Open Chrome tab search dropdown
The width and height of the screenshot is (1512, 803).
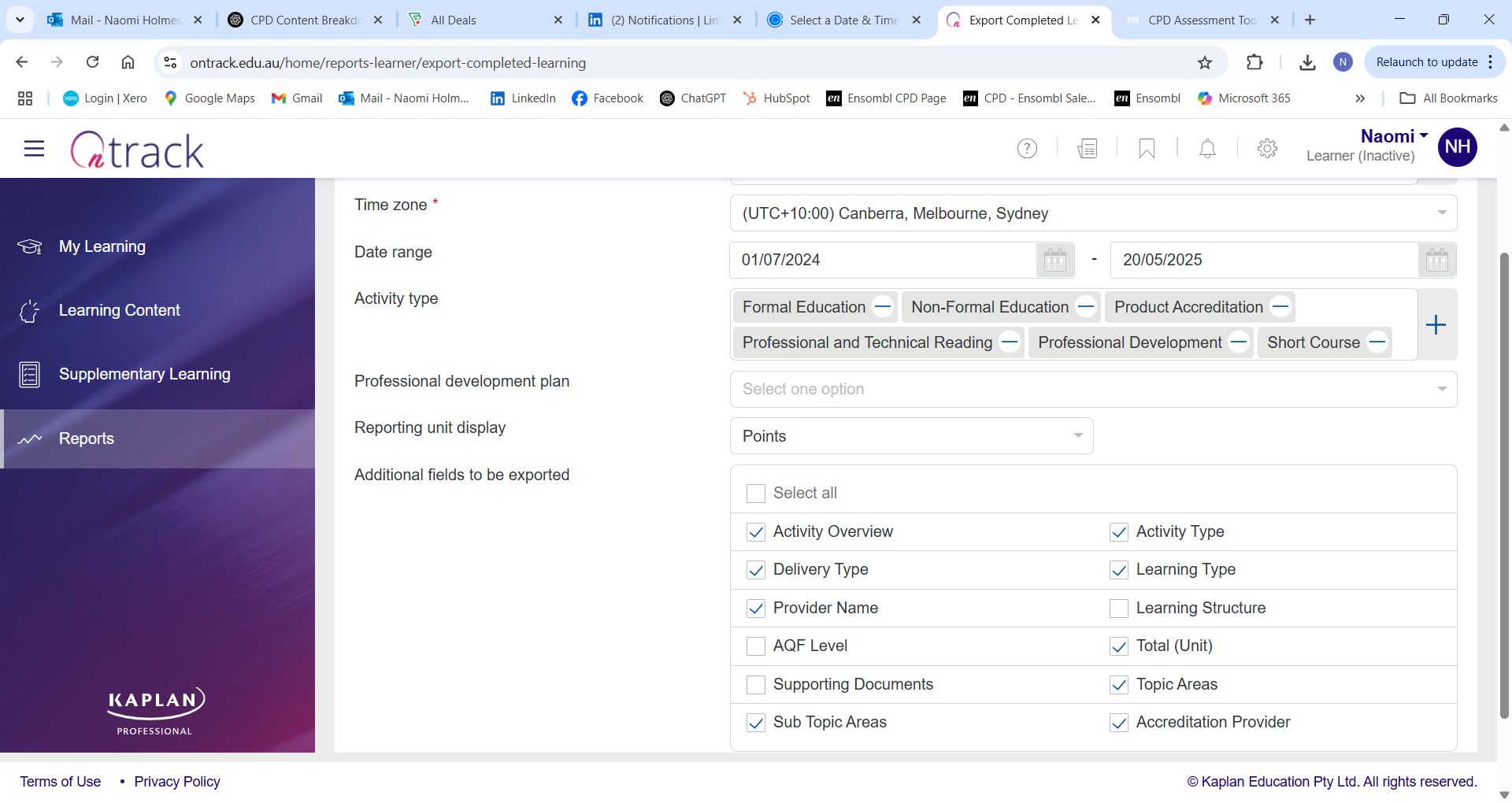click(20, 20)
